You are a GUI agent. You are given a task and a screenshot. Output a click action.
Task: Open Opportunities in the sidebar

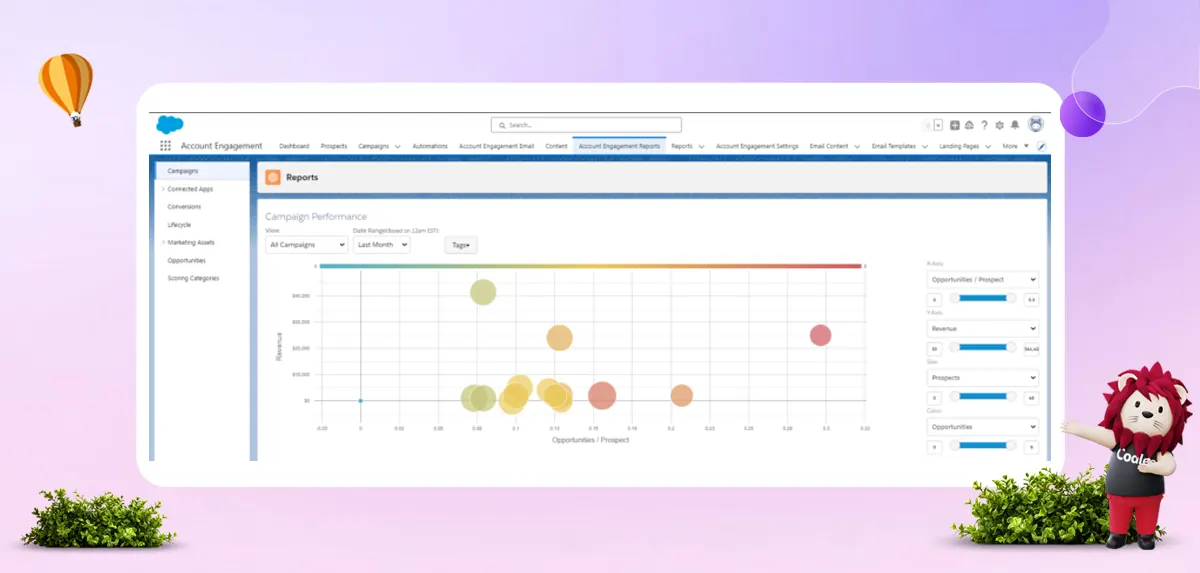pyautogui.click(x=187, y=260)
